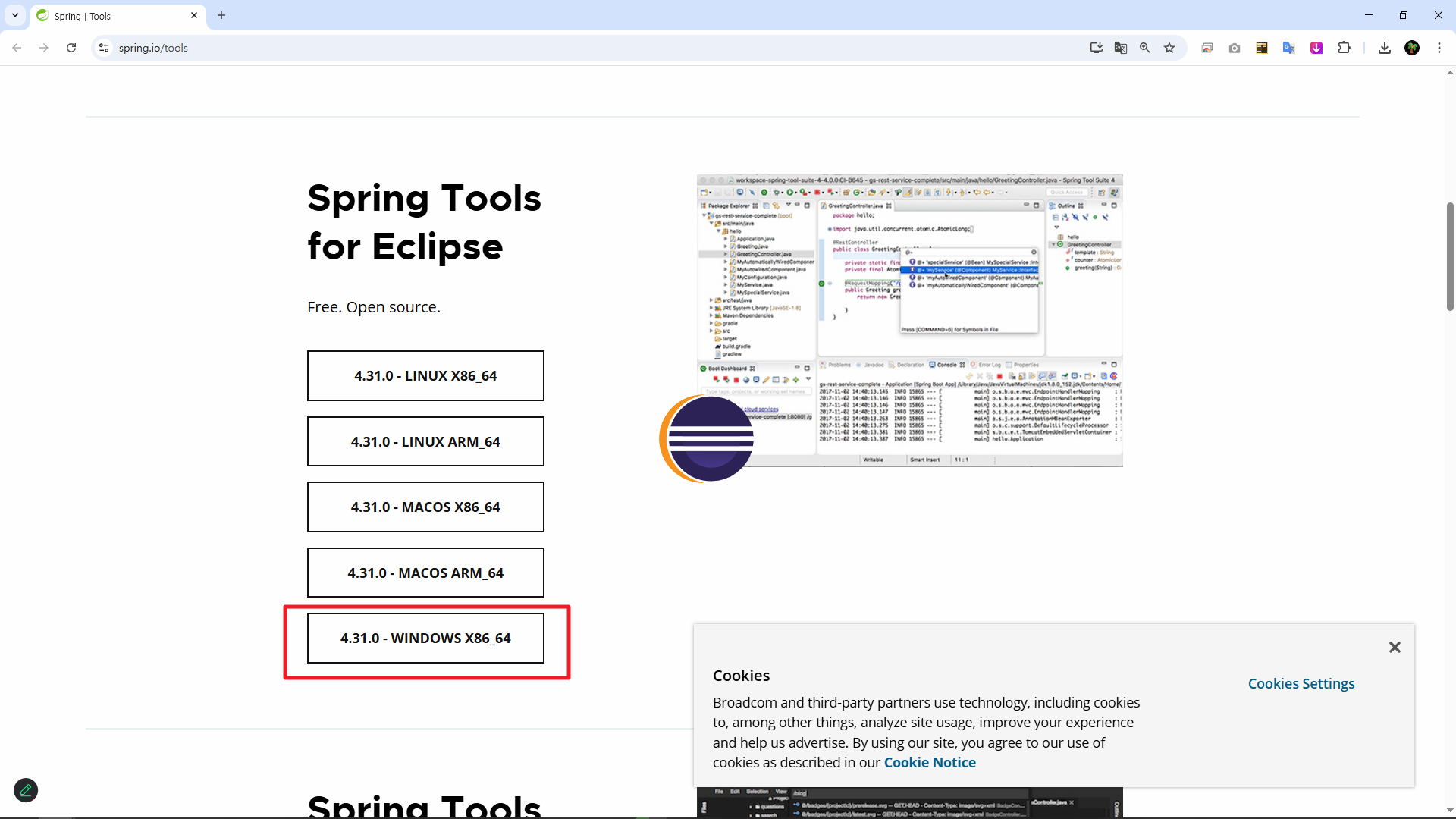Click the 'Free. Open source.' text
Image resolution: width=1456 pixels, height=819 pixels.
click(x=374, y=307)
